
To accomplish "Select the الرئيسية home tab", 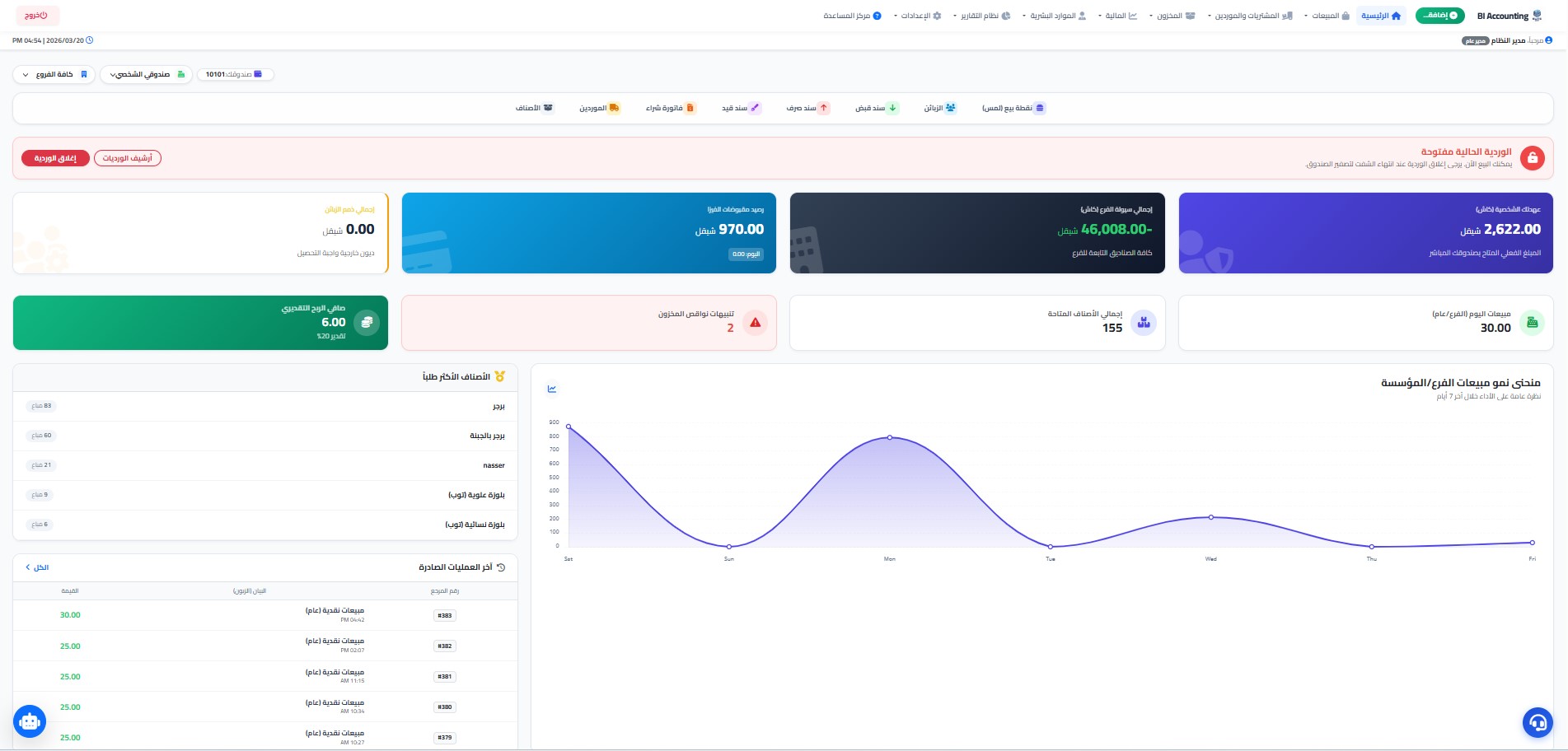I will coord(1381,16).
